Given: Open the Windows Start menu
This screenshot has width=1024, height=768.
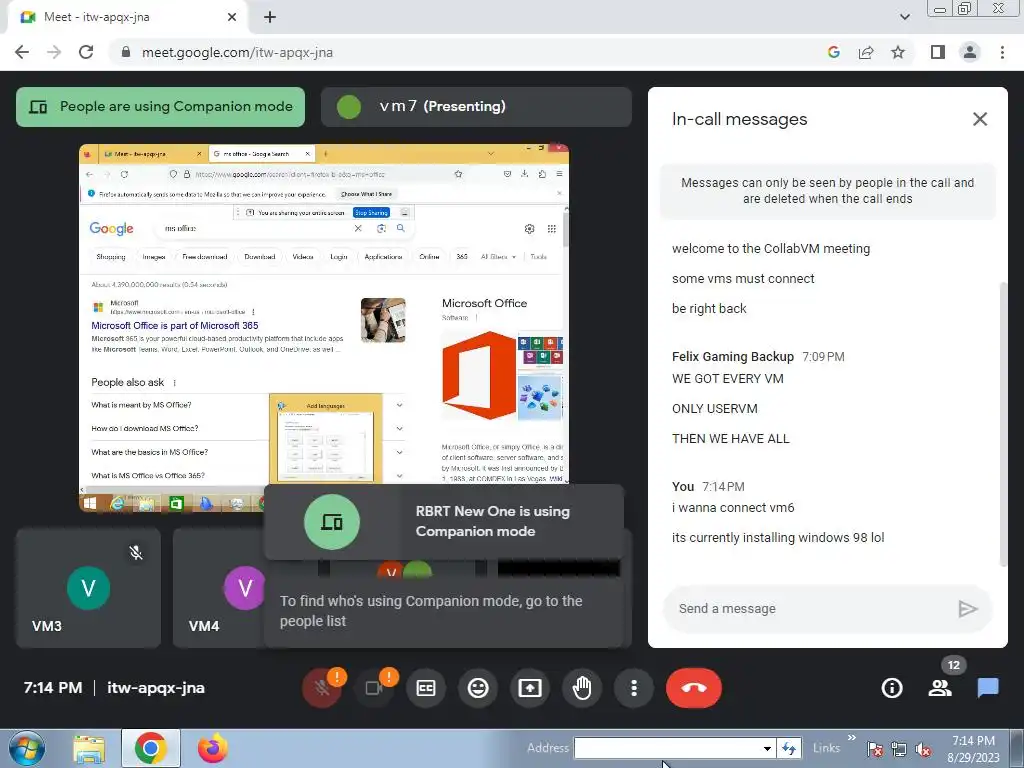Looking at the screenshot, I should 26,748.
